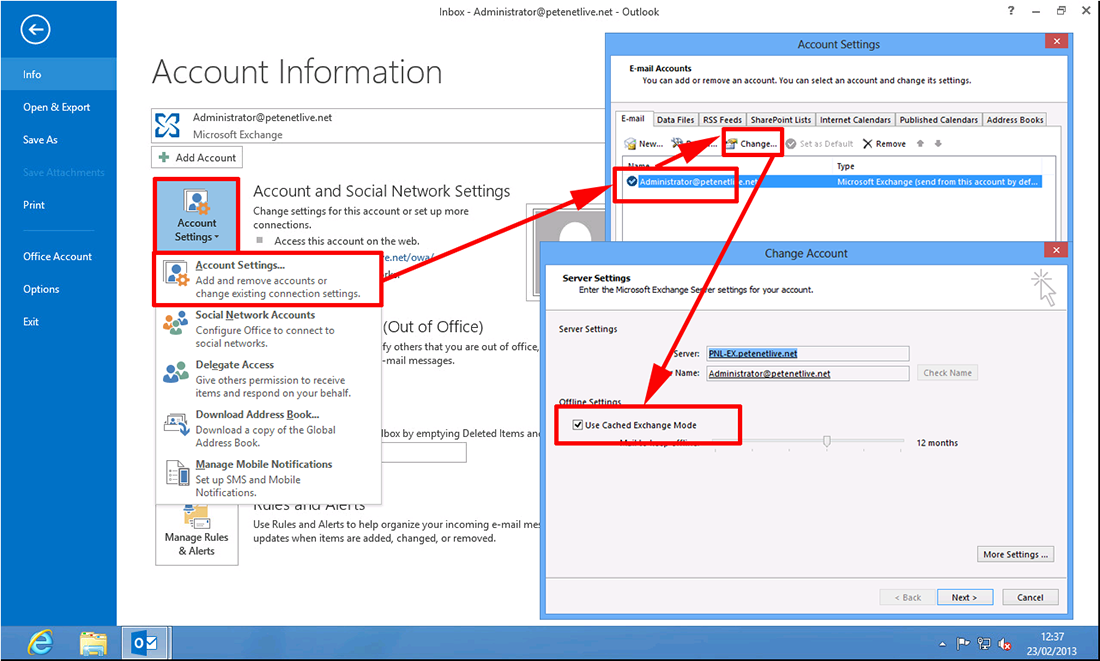This screenshot has height=661, width=1100.
Task: Click the Add Account button
Action: coord(197,157)
